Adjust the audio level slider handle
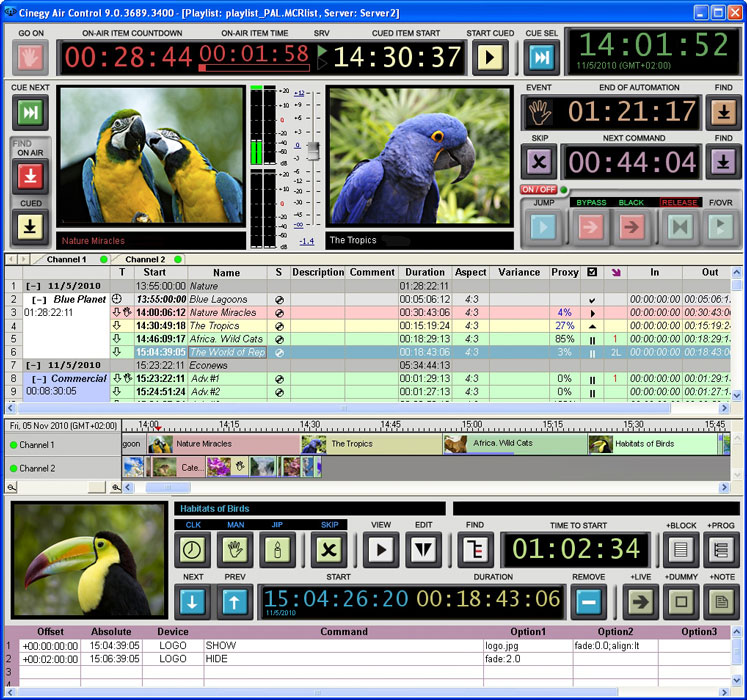Viewport: 747px width, 700px height. pyautogui.click(x=311, y=150)
